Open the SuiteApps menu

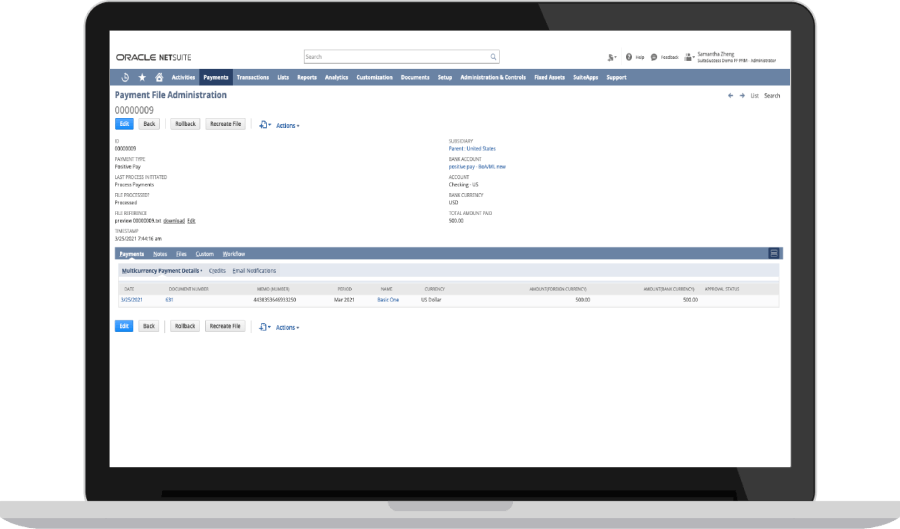point(585,77)
